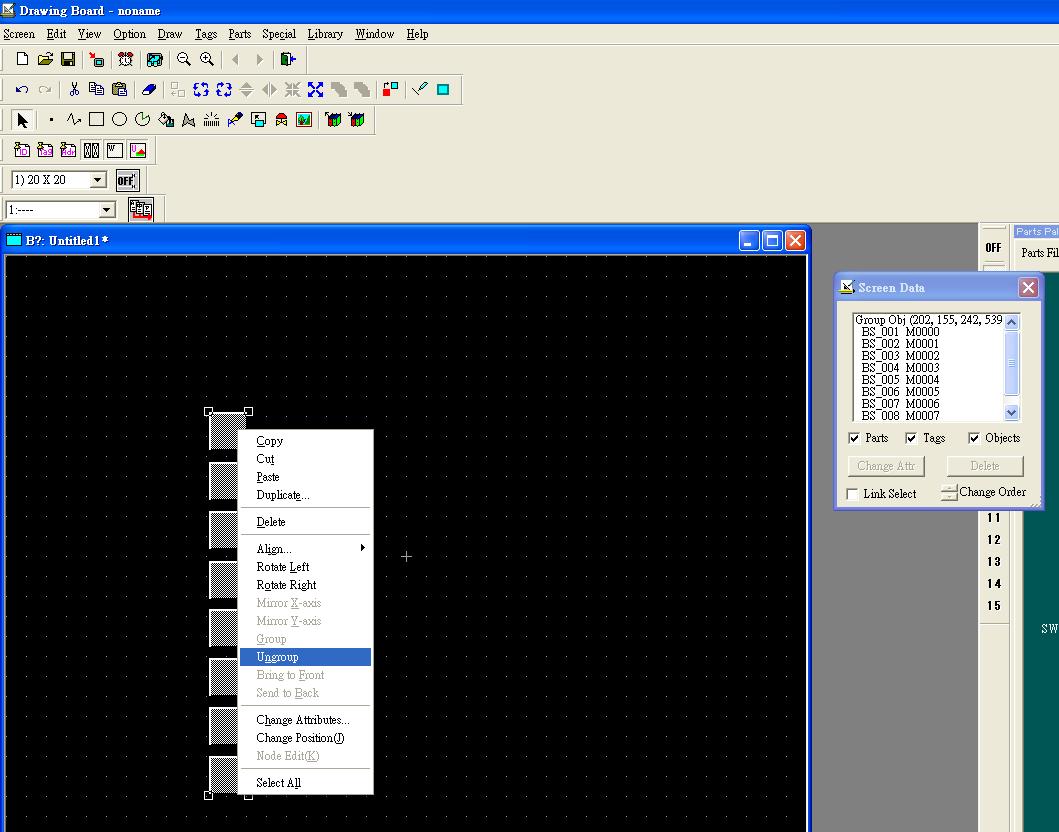This screenshot has height=832, width=1059.
Task: Select the arrow pointer selection tool
Action: [x=22, y=120]
